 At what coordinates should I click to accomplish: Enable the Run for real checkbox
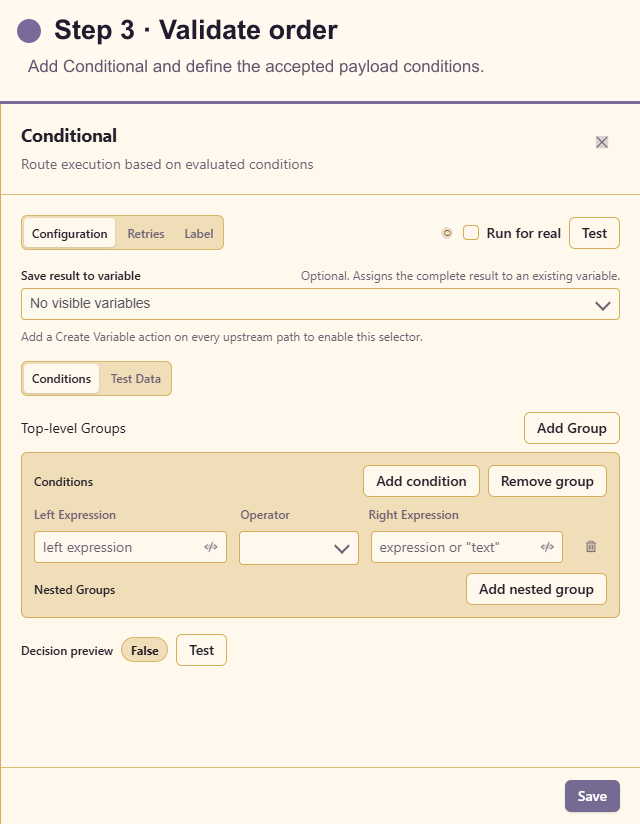471,233
